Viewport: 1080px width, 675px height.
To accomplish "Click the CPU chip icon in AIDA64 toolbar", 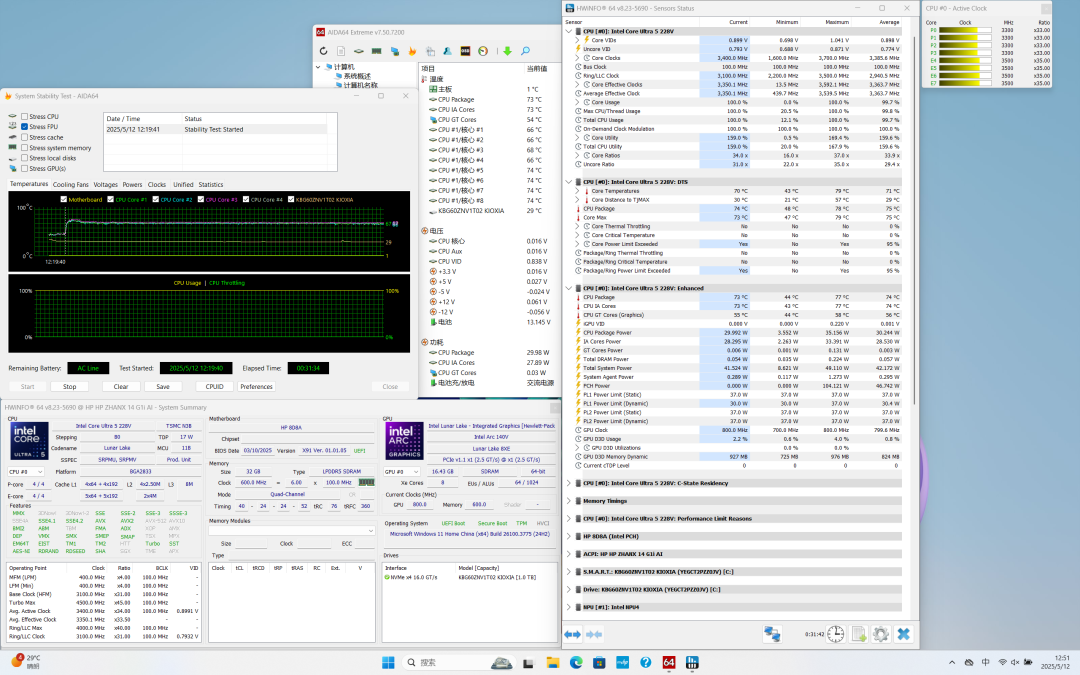I will click(359, 51).
